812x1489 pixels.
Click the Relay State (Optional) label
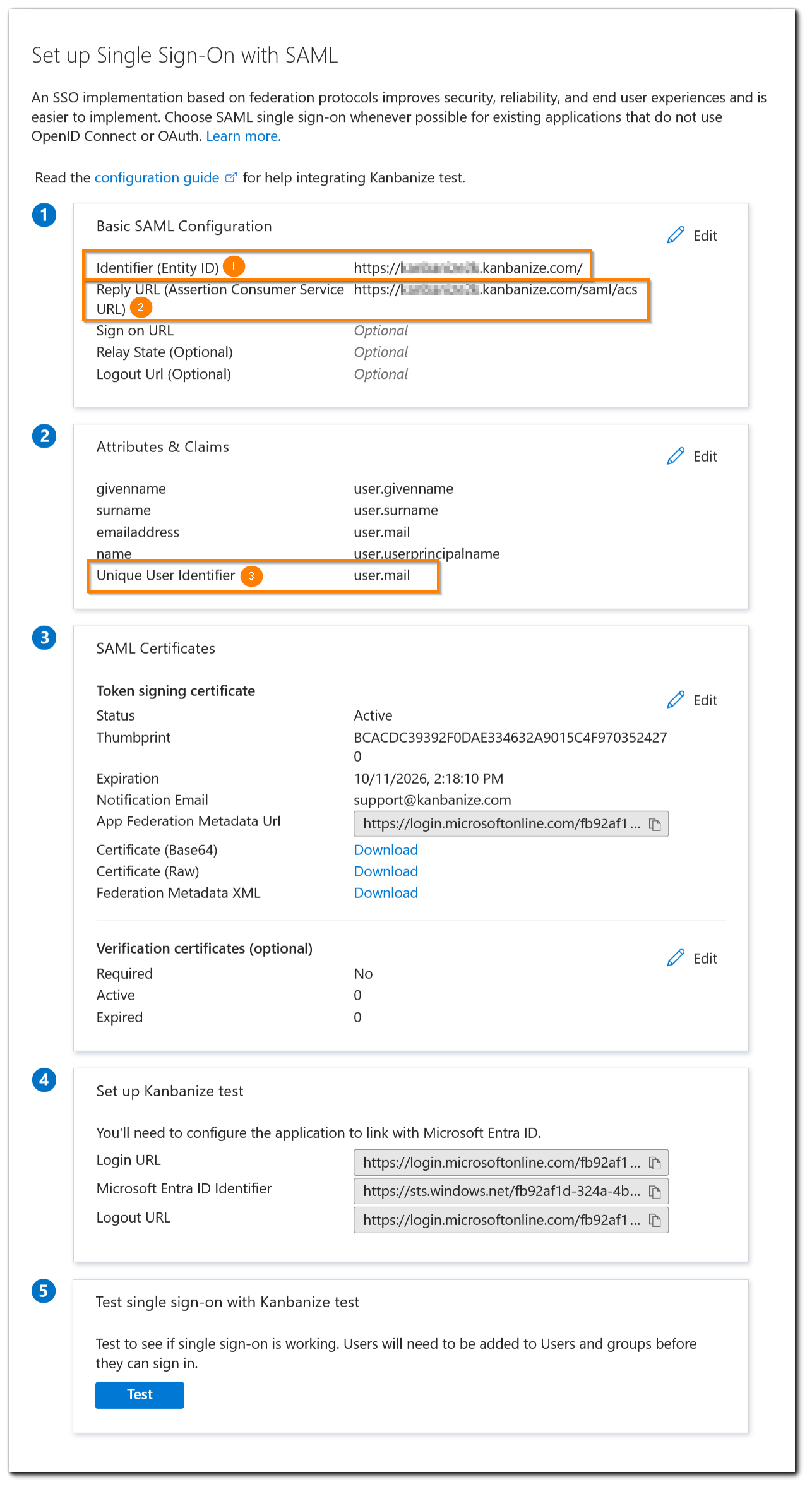click(x=164, y=352)
